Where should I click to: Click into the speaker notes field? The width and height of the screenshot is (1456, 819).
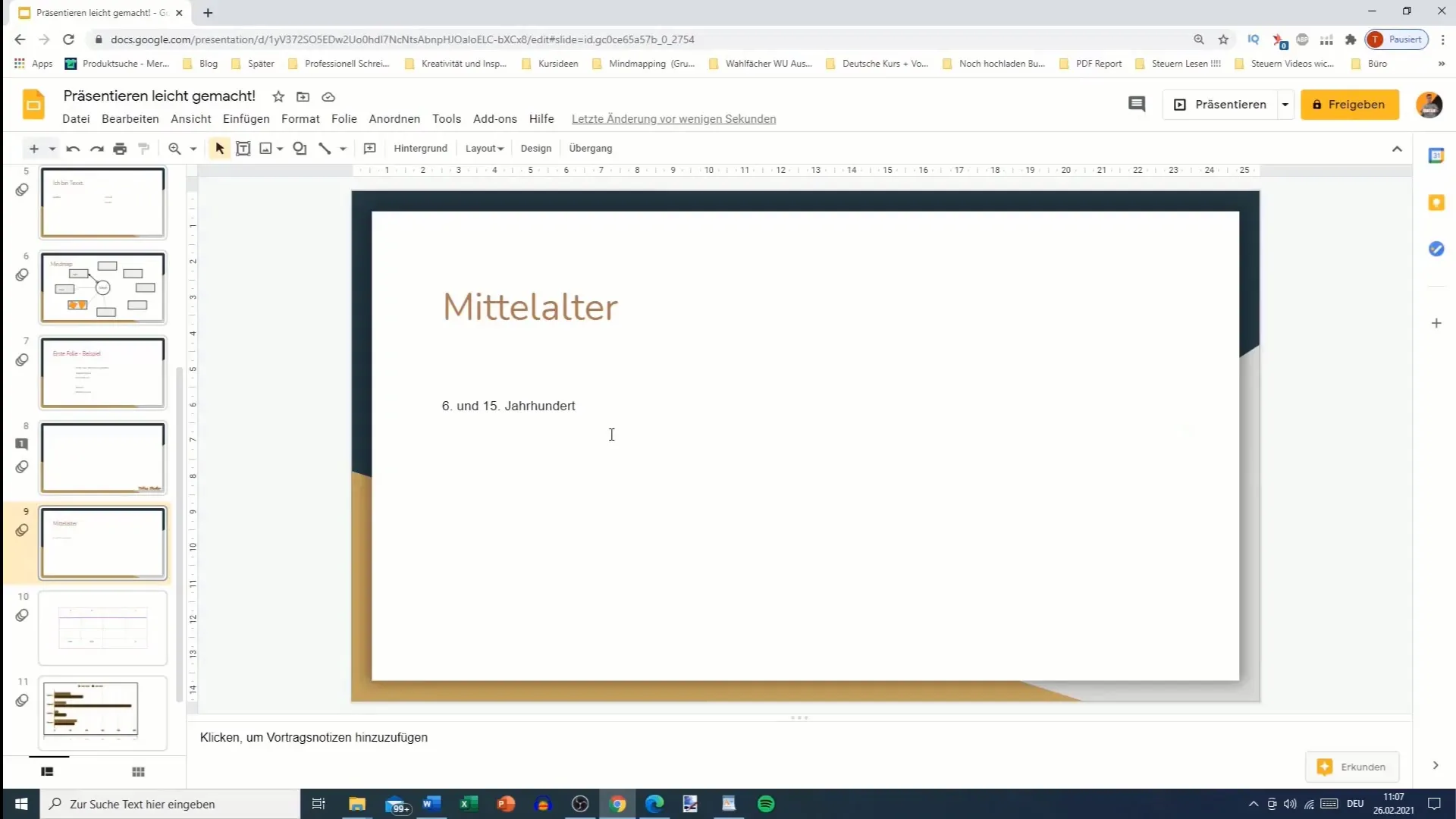click(x=799, y=737)
